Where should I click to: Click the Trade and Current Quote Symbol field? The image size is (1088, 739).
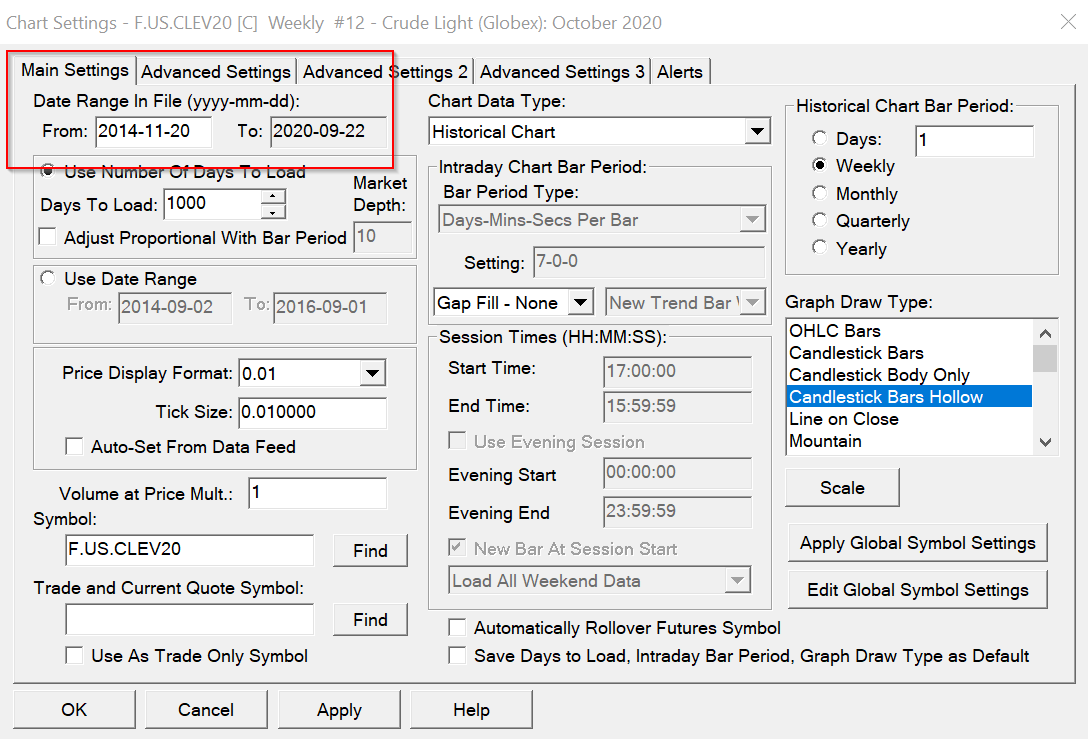click(x=189, y=619)
